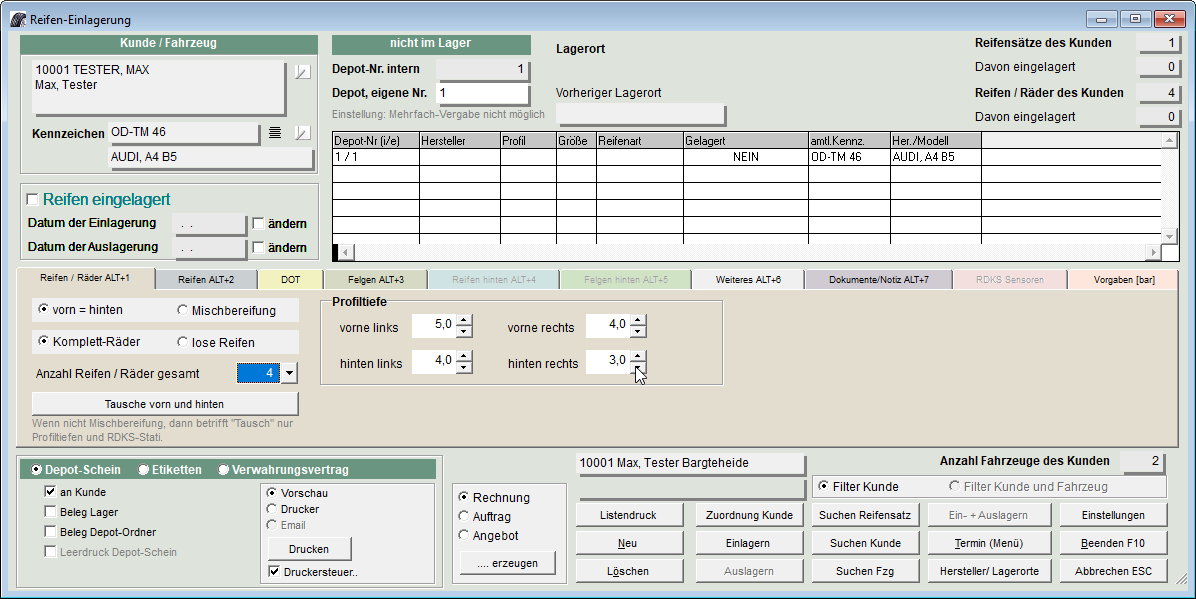Image resolution: width=1196 pixels, height=599 pixels.
Task: Select the lose Reifen radio option
Action: [182, 342]
